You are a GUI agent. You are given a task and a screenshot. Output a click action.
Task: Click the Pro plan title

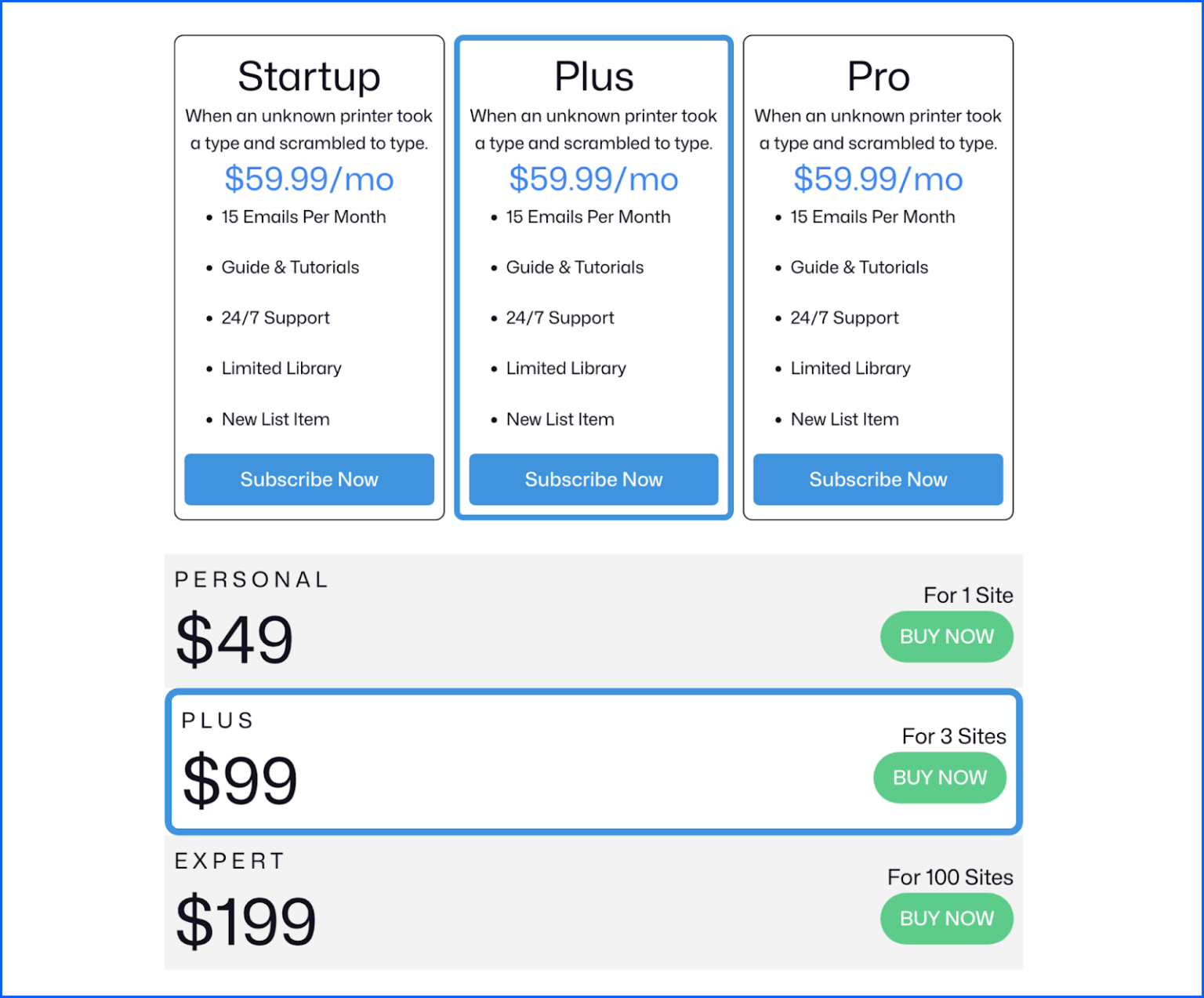coord(878,77)
